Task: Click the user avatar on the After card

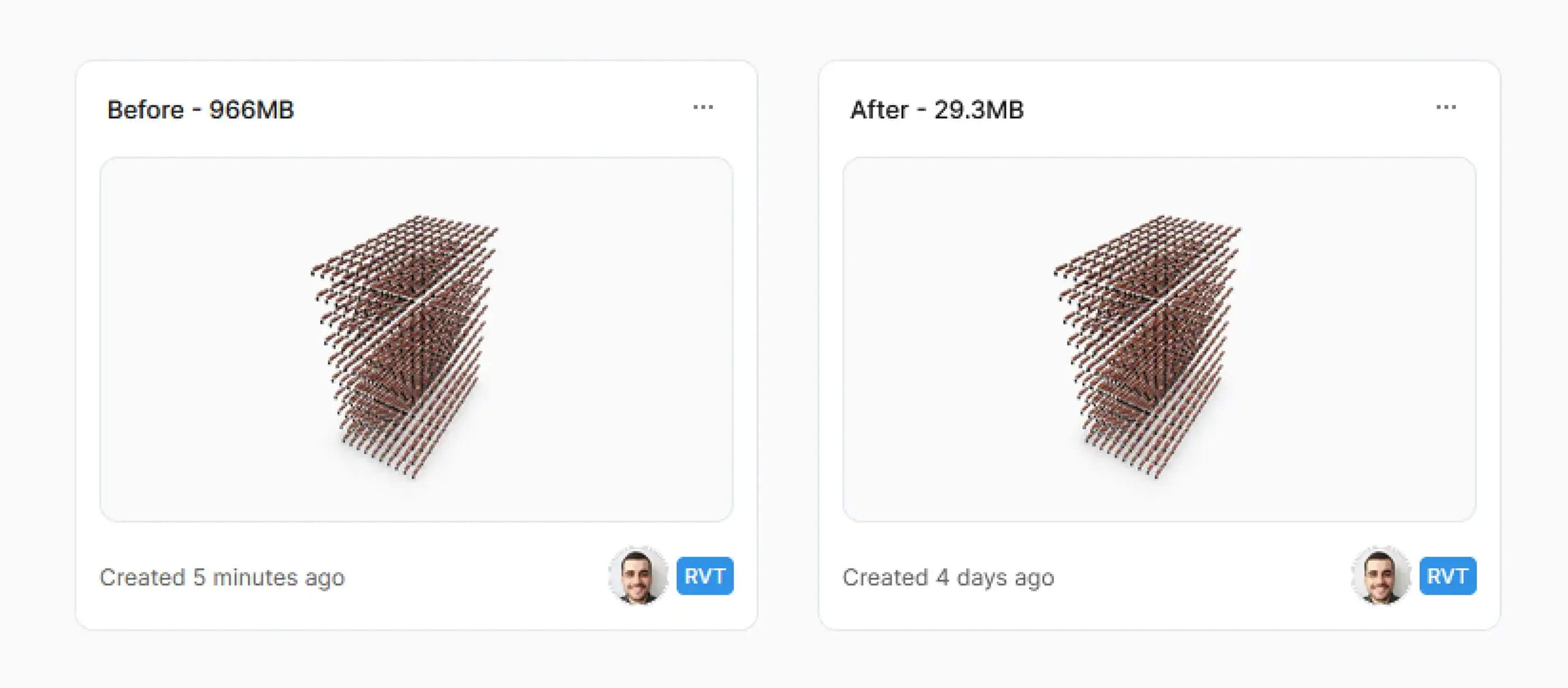Action: point(1380,576)
